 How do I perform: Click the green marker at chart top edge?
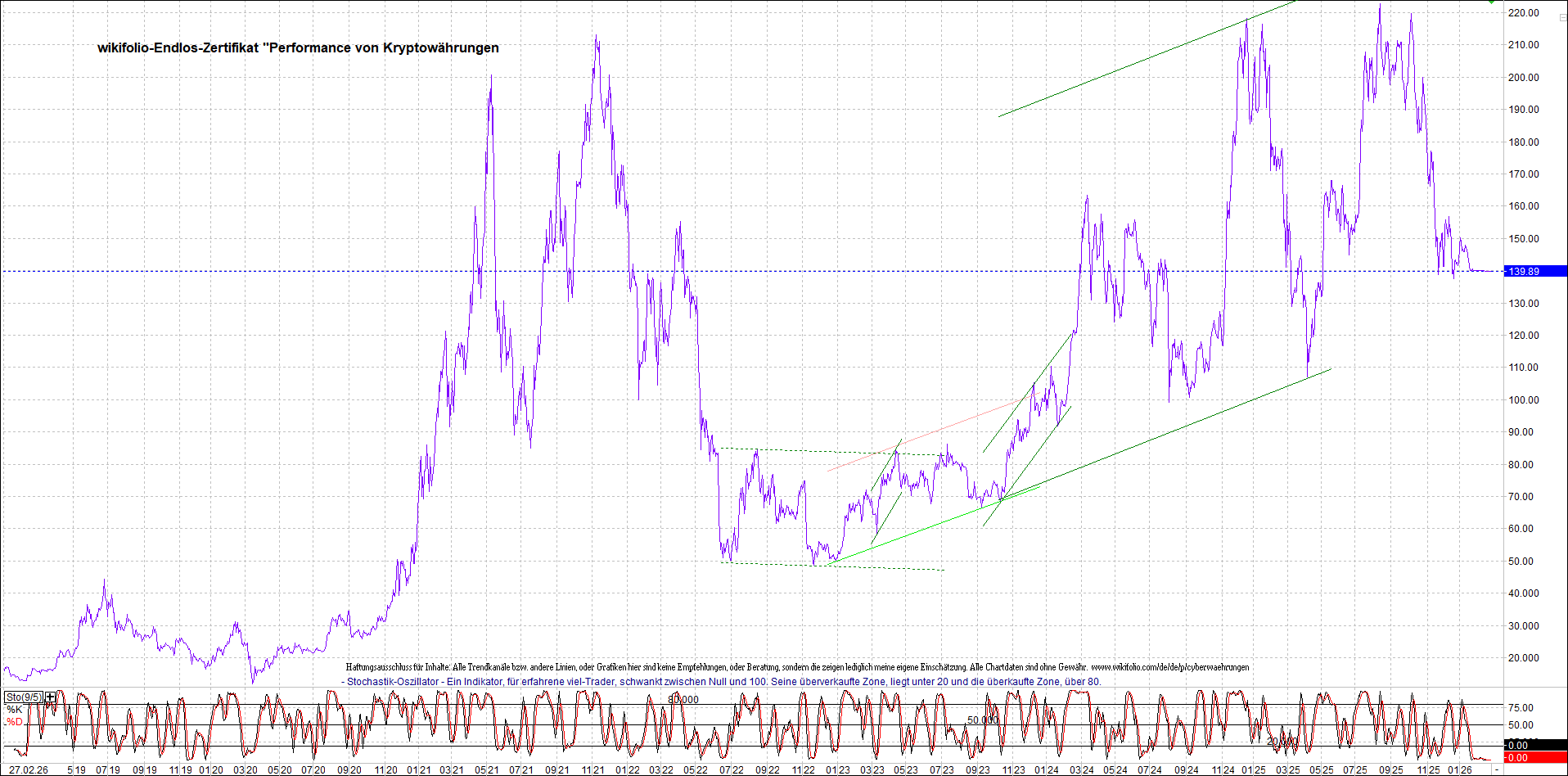pos(1491,2)
